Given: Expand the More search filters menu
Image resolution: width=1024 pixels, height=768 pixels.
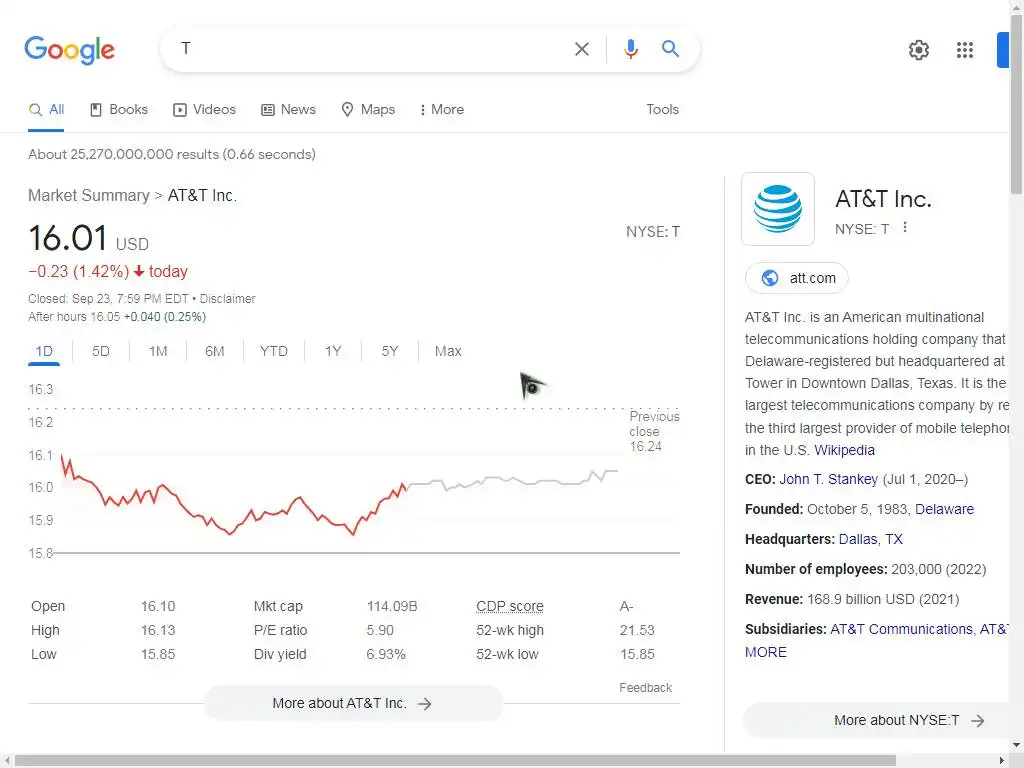Looking at the screenshot, I should tap(441, 110).
